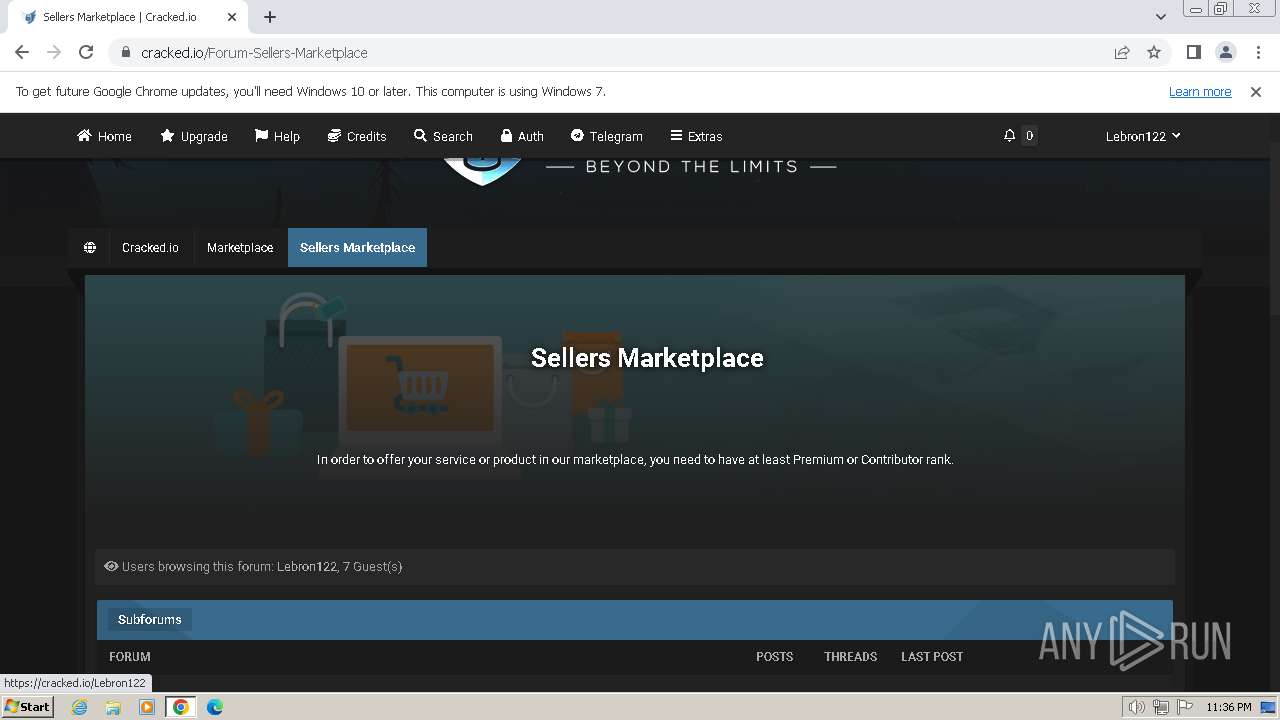The image size is (1280, 720).
Task: Open tab search chevron in title bar
Action: (x=1160, y=17)
